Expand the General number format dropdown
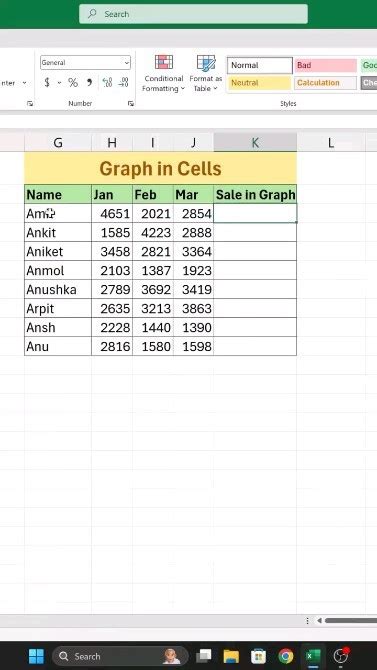377x670 pixels. tap(127, 63)
